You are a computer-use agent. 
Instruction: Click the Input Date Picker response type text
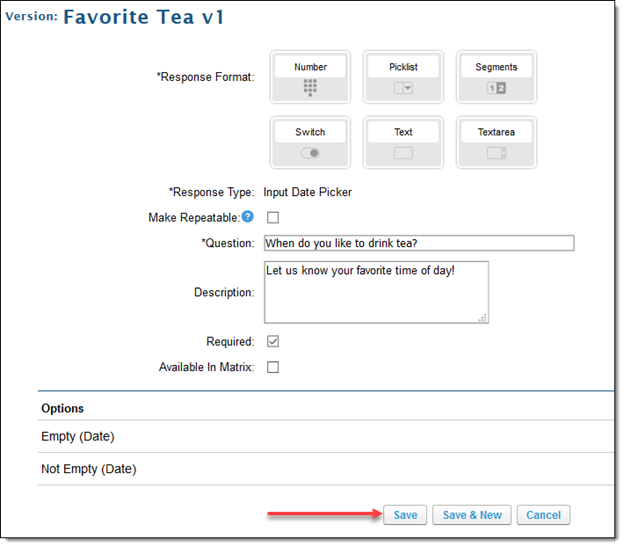pos(308,192)
